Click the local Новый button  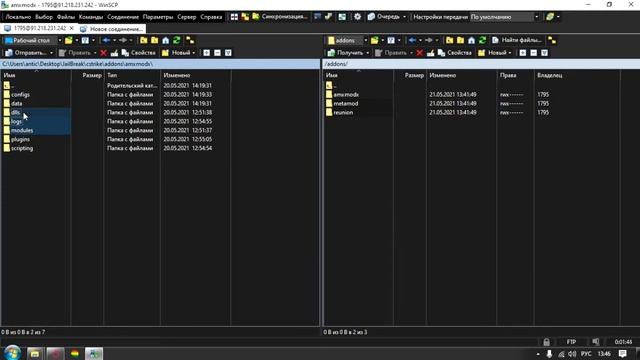point(176,53)
